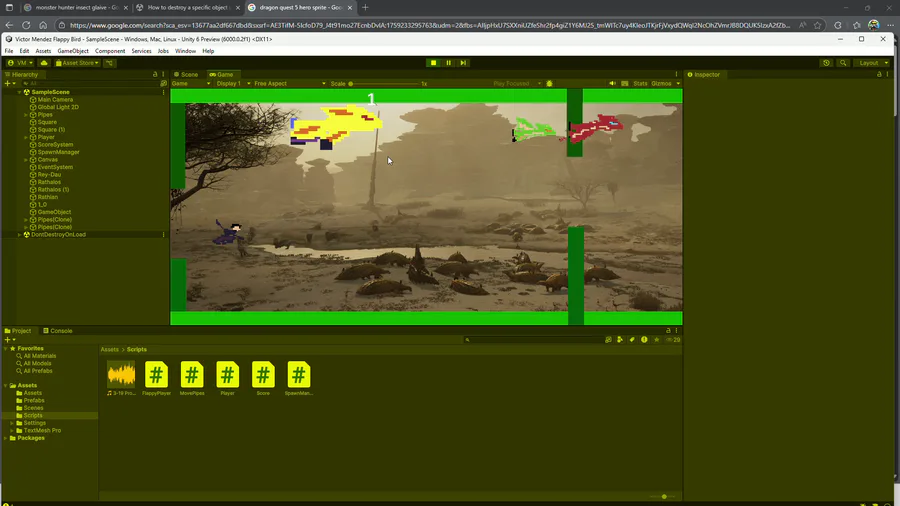
Task: Open the version control icon in toolbar
Action: pos(109,63)
